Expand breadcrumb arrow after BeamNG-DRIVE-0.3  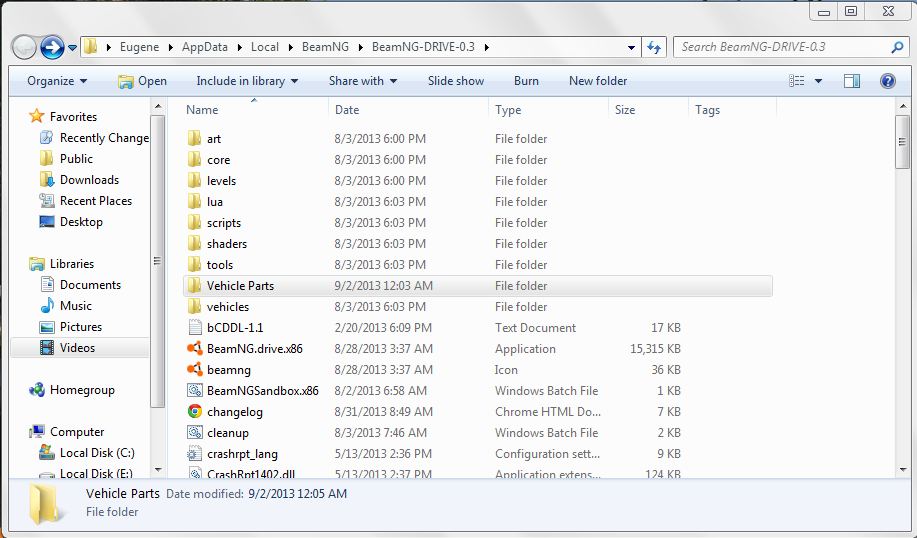click(487, 47)
